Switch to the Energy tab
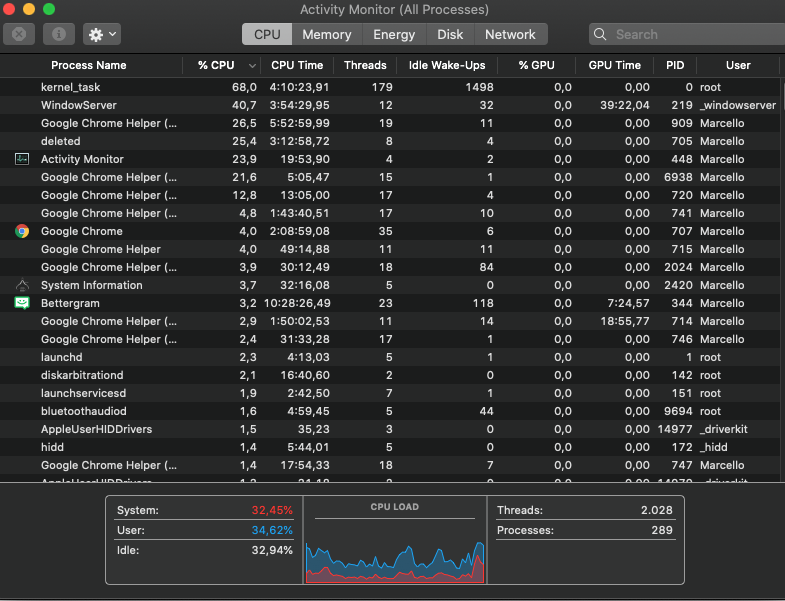This screenshot has width=785, height=601. coord(394,34)
